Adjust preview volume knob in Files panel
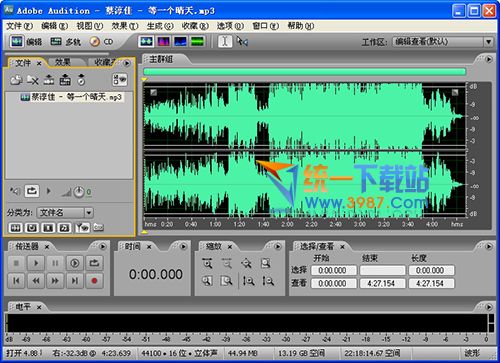The image size is (500, 363). coord(79,192)
